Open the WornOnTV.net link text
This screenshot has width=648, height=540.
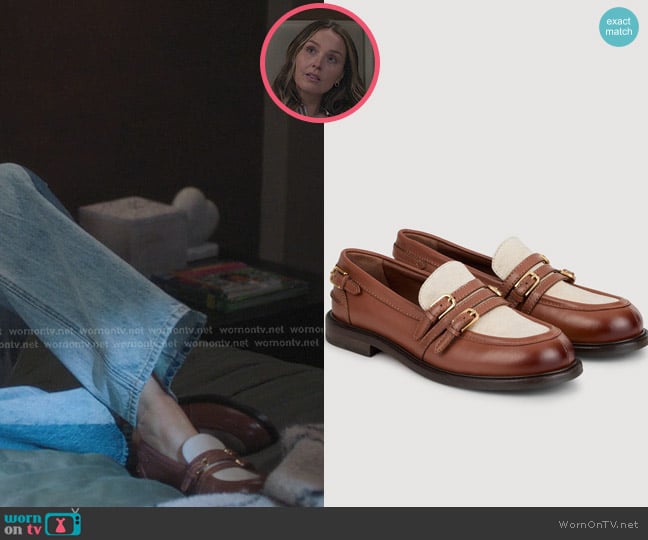[x=598, y=524]
